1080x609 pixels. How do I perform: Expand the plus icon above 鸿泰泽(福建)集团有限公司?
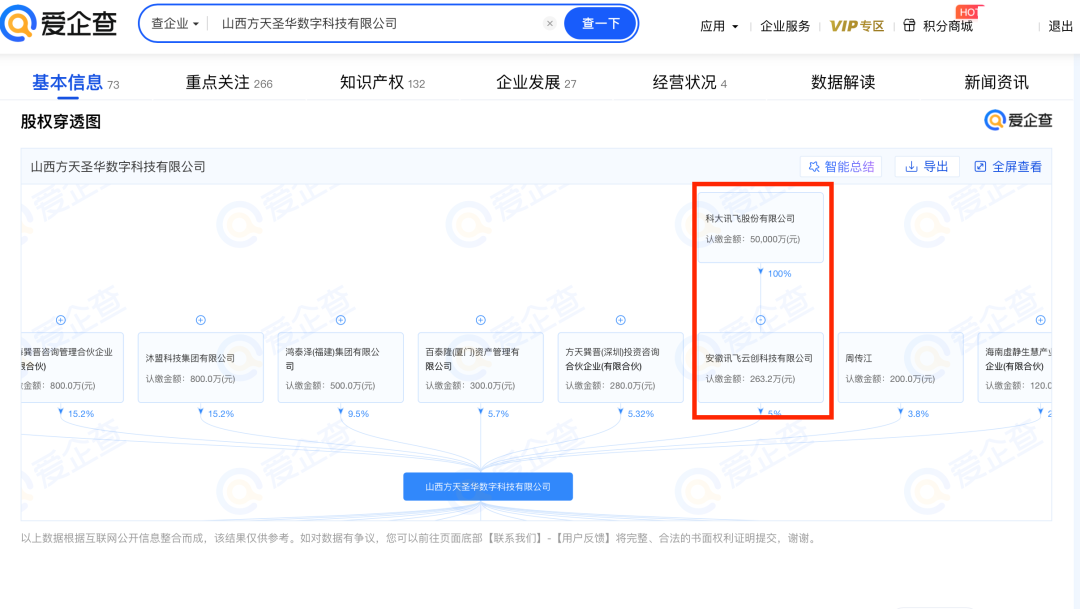coord(341,320)
